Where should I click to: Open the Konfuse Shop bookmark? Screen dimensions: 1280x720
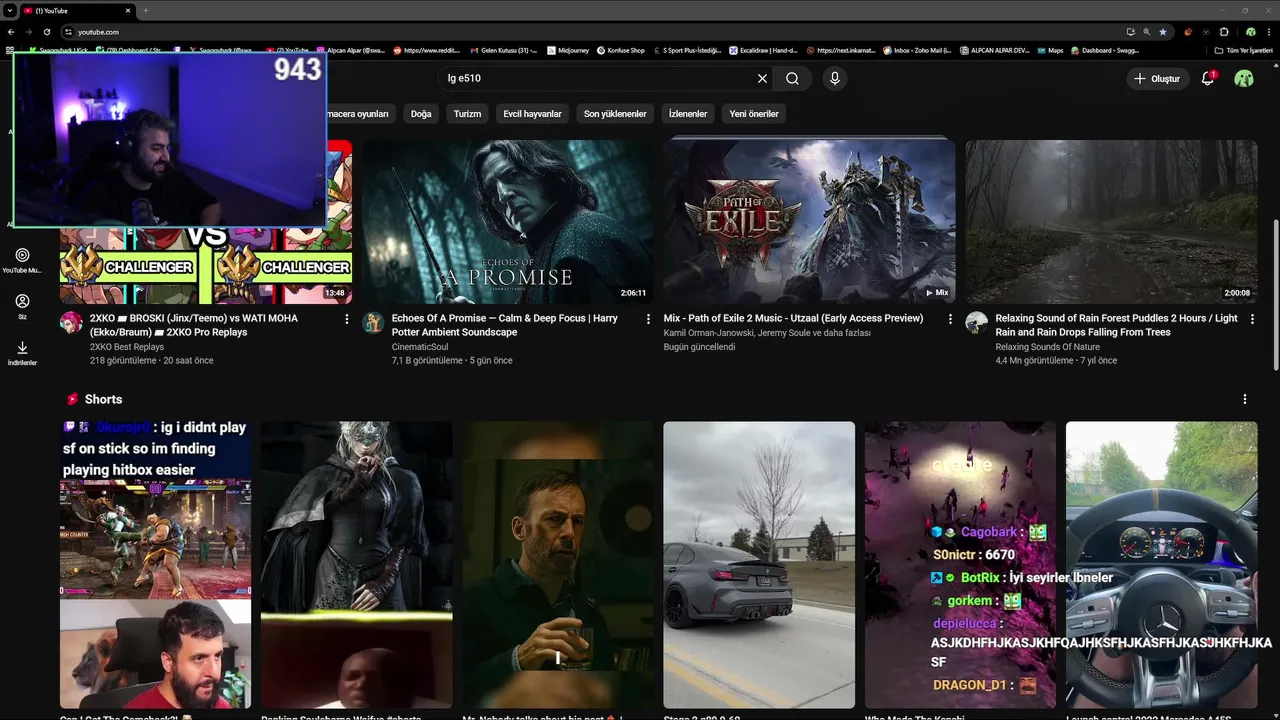tap(621, 50)
